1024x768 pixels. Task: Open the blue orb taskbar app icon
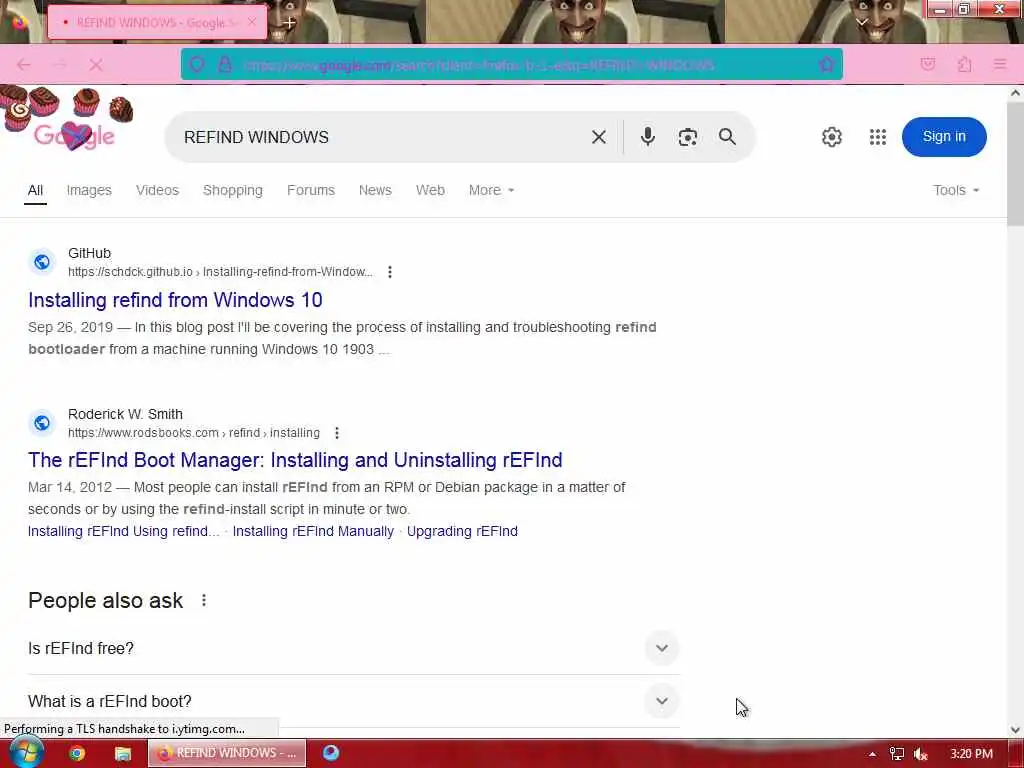(x=331, y=752)
